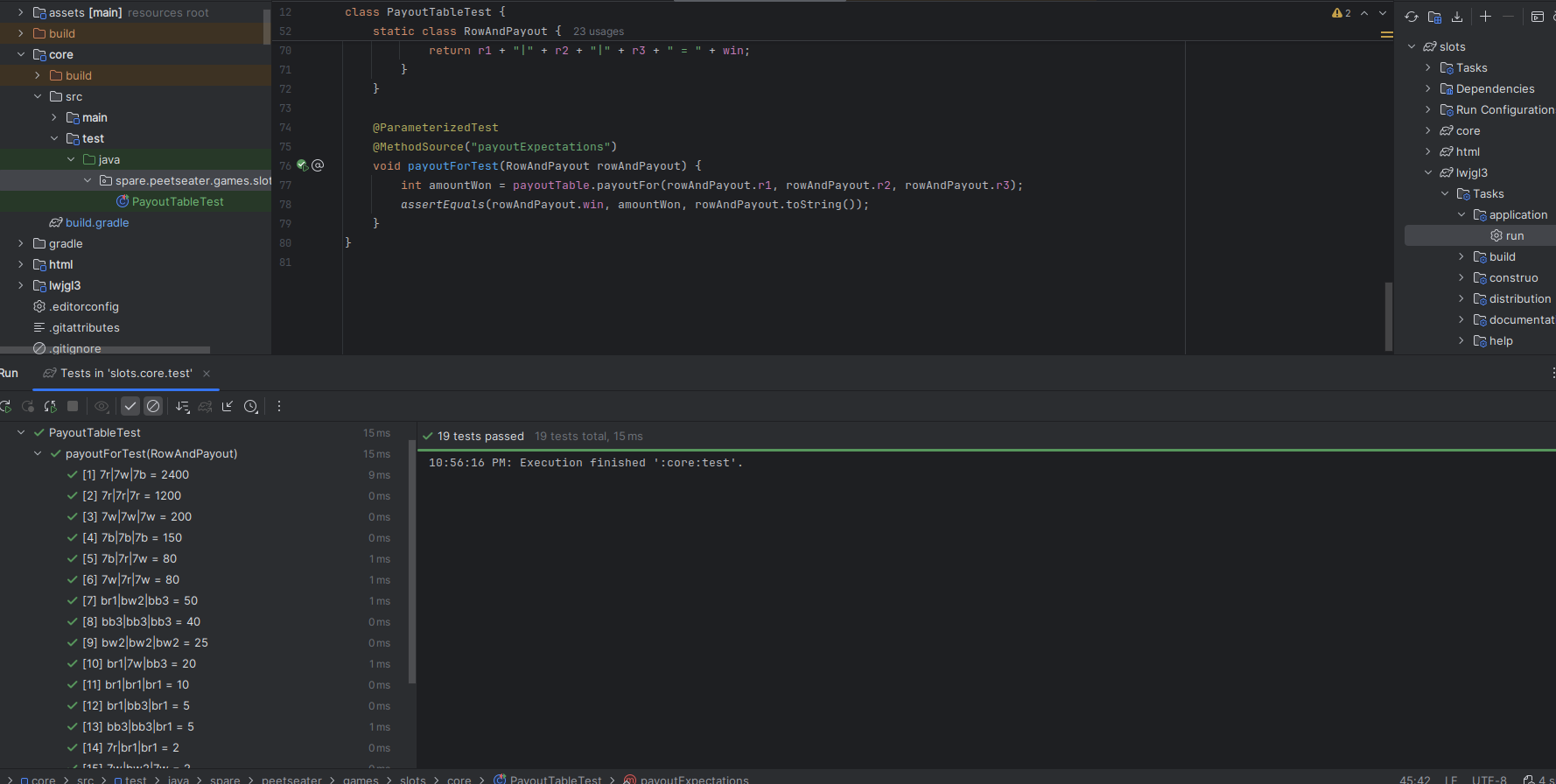Image resolution: width=1556 pixels, height=784 pixels.
Task: Open the test history clock icon
Action: [251, 406]
